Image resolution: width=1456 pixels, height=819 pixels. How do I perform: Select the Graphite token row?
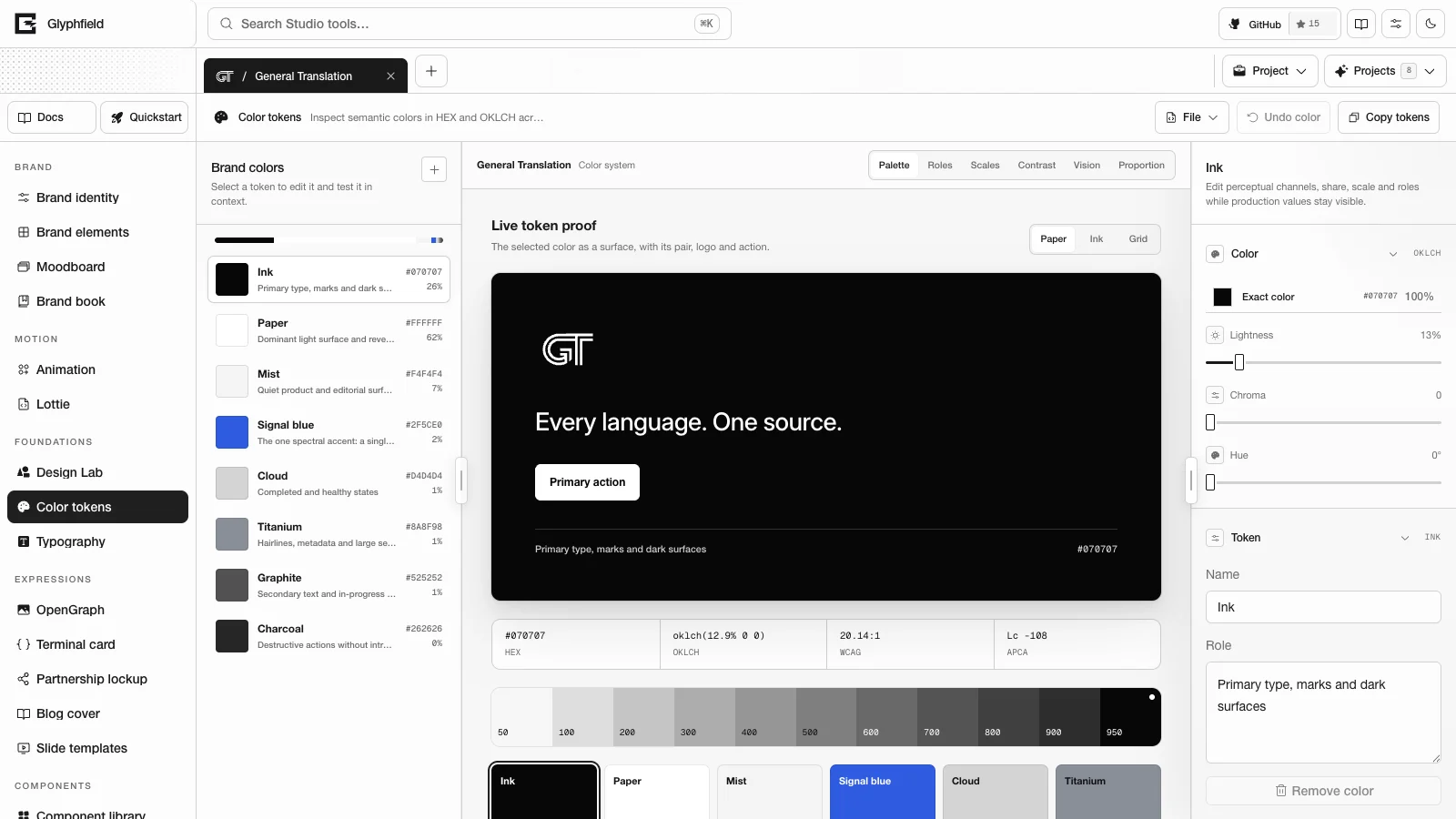coord(329,585)
